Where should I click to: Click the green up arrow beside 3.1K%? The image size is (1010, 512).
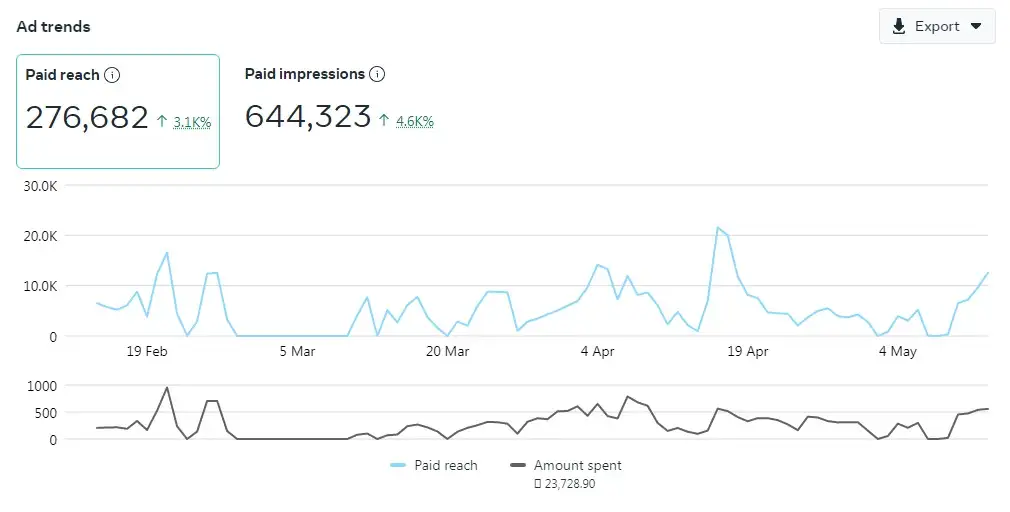pyautogui.click(x=163, y=121)
